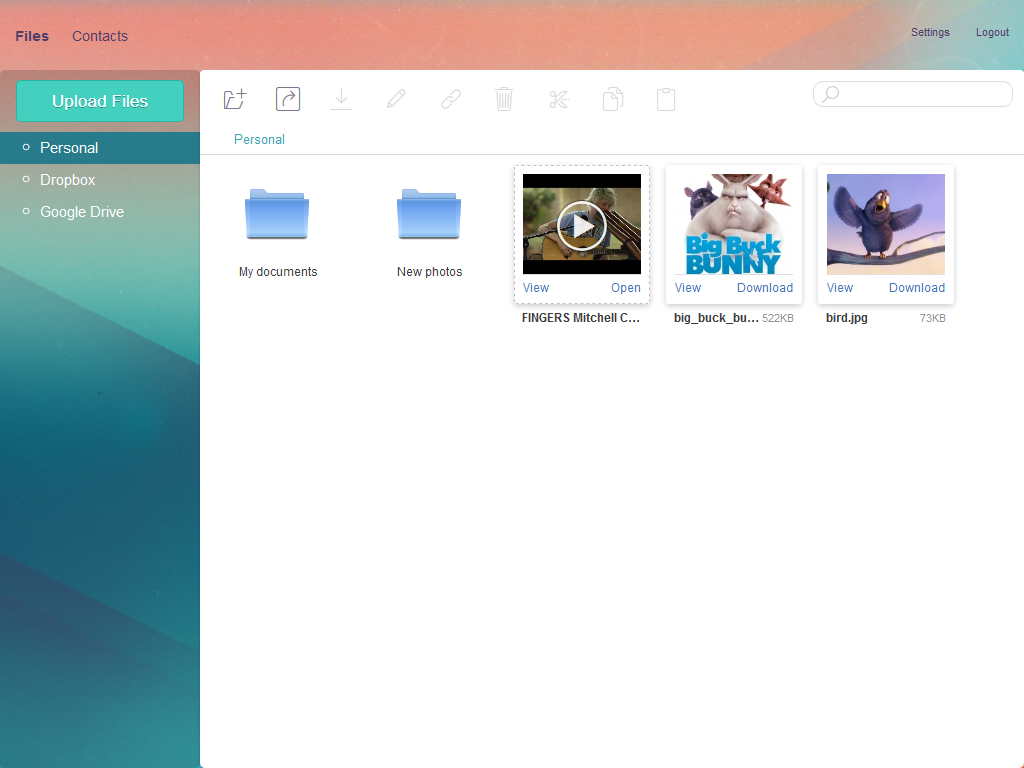Click the new folder icon in toolbar
1024x768 pixels.
tap(234, 99)
